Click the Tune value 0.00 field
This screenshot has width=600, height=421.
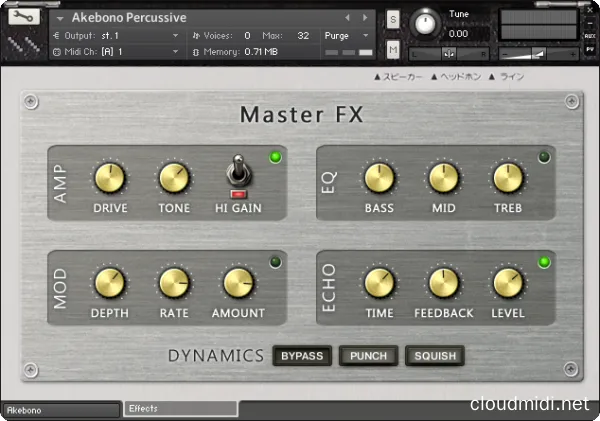pyautogui.click(x=458, y=34)
